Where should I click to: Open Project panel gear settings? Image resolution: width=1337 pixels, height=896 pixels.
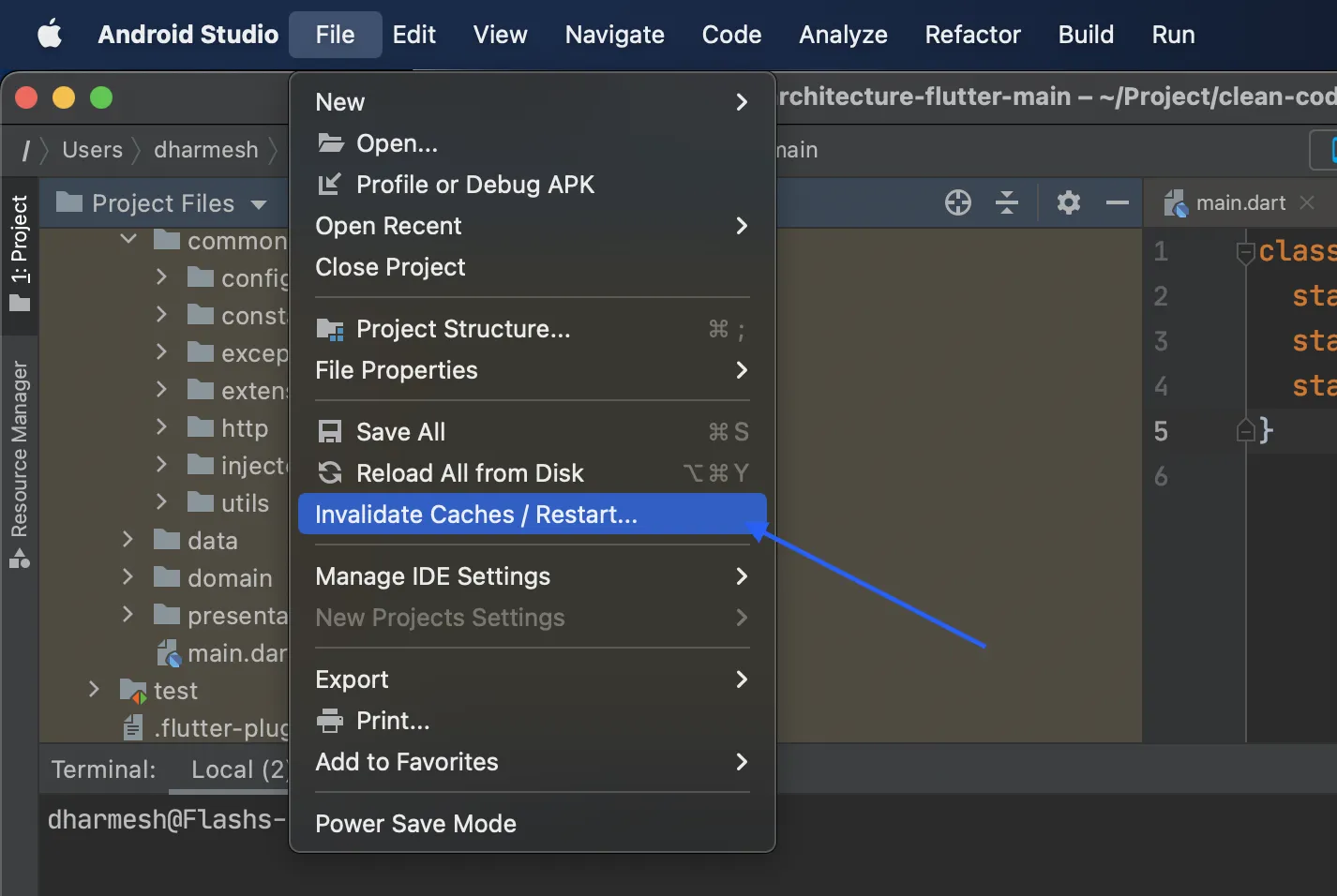pos(1068,202)
